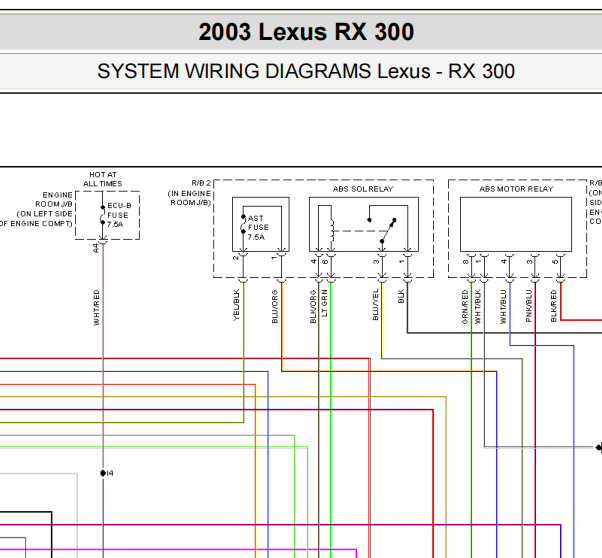602x558 pixels.
Task: Click the 'BLU/YEL' wire label
Action: tap(375, 305)
